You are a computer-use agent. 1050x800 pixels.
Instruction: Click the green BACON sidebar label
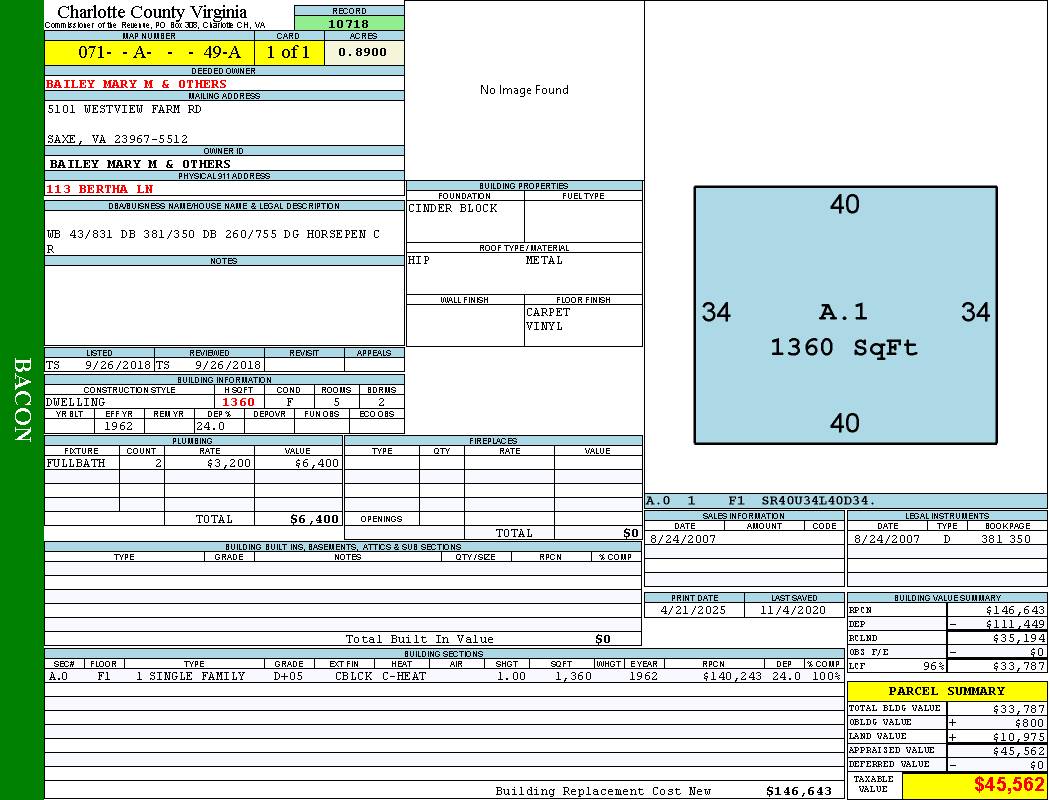[23, 400]
